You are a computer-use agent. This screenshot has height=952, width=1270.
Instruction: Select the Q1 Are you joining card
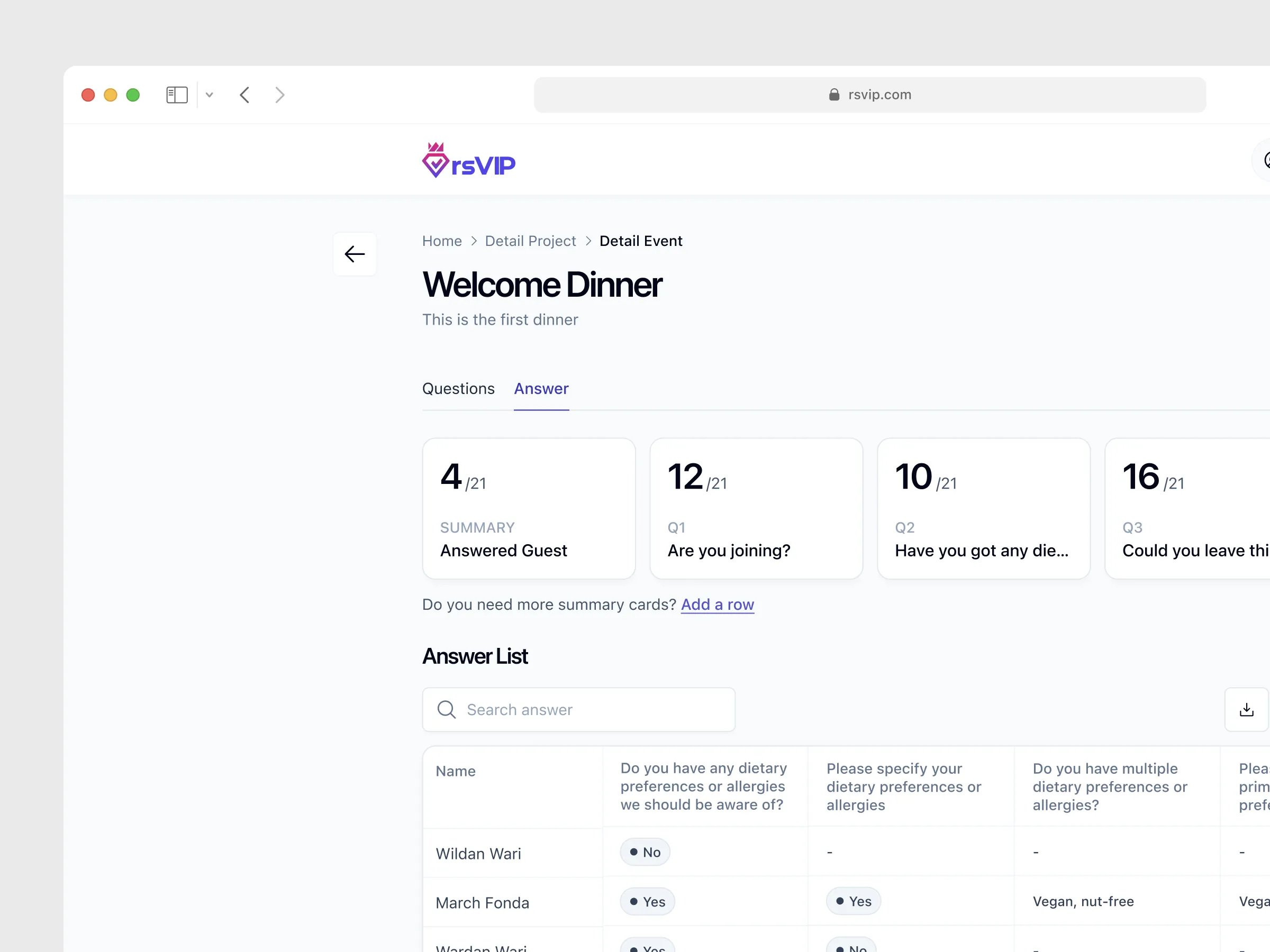tap(756, 508)
